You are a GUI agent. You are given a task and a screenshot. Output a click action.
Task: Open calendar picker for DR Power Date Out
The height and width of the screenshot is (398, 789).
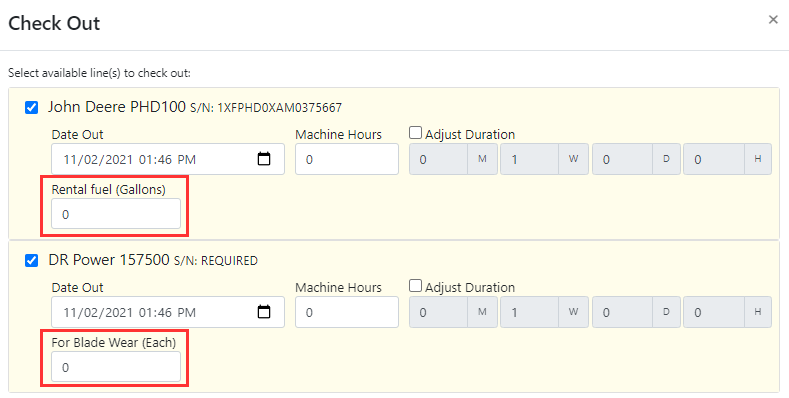point(264,312)
